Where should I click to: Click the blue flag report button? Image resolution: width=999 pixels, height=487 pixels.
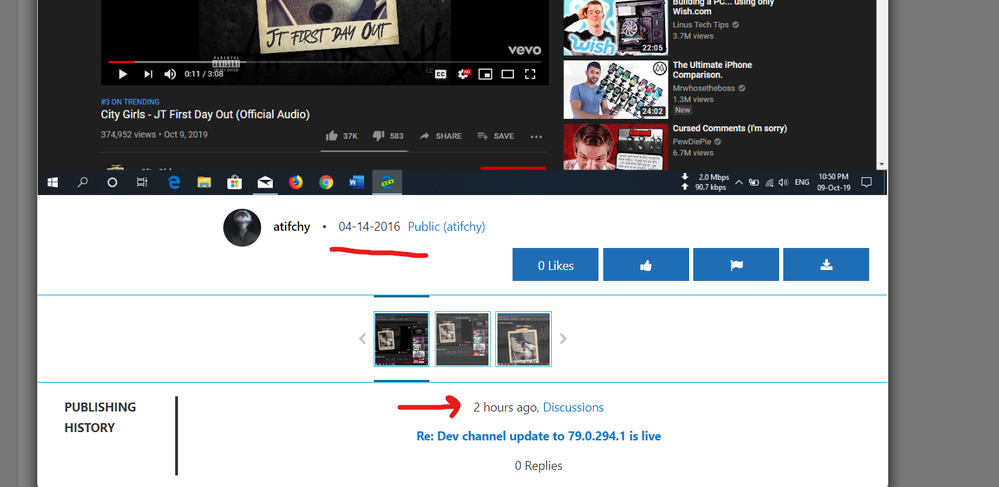pyautogui.click(x=736, y=265)
